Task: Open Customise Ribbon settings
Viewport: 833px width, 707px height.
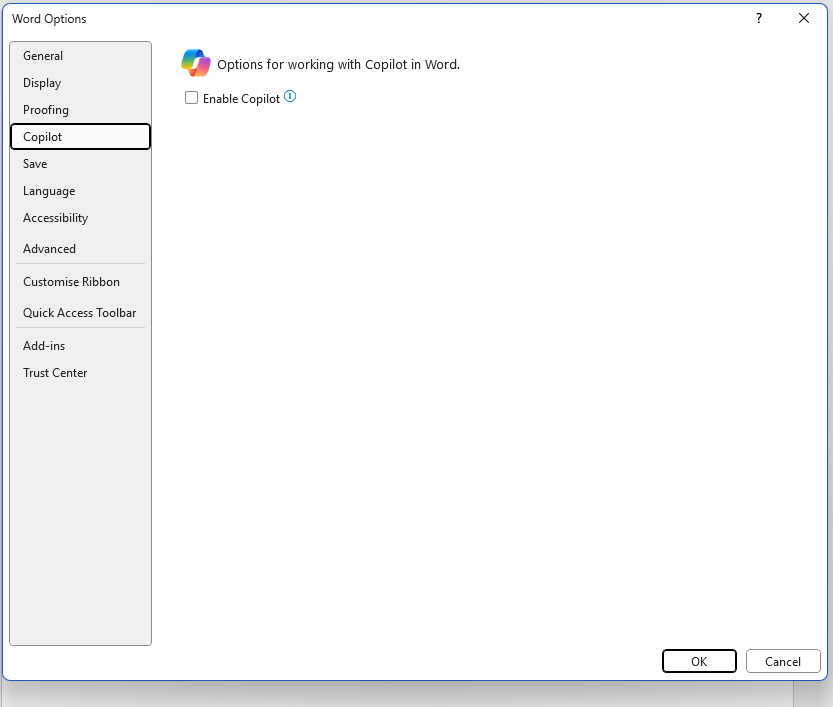Action: pos(81,282)
